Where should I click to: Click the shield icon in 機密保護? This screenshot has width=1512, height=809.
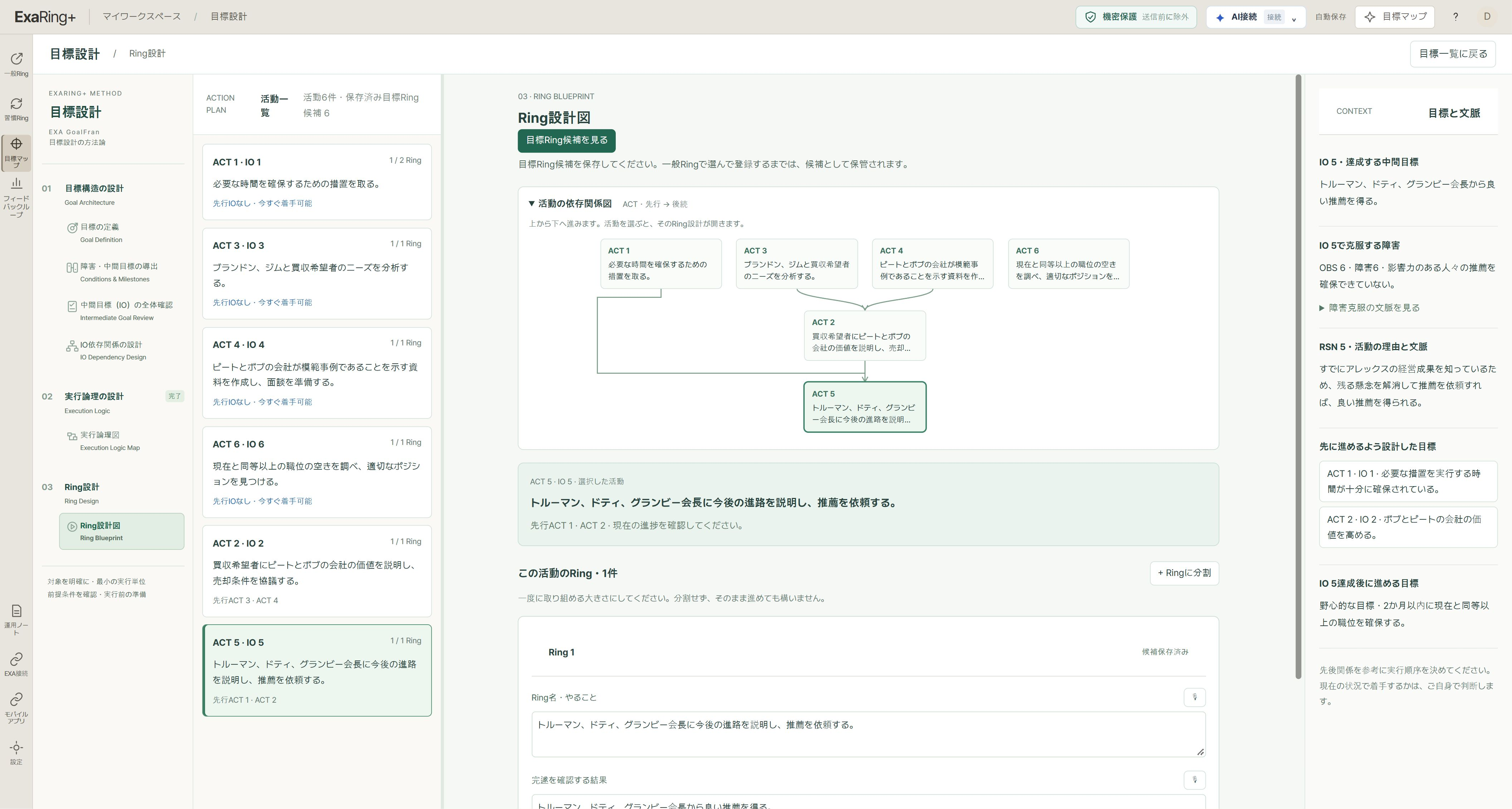(1090, 17)
